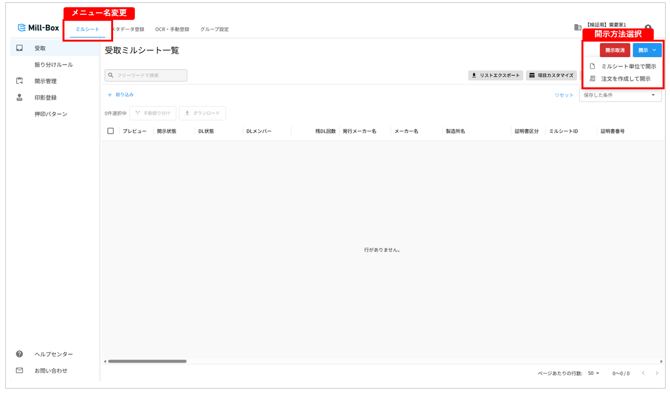Switch to the OCR・手動登録 tab
Image resolution: width=670 pixels, height=393 pixels.
pos(172,29)
